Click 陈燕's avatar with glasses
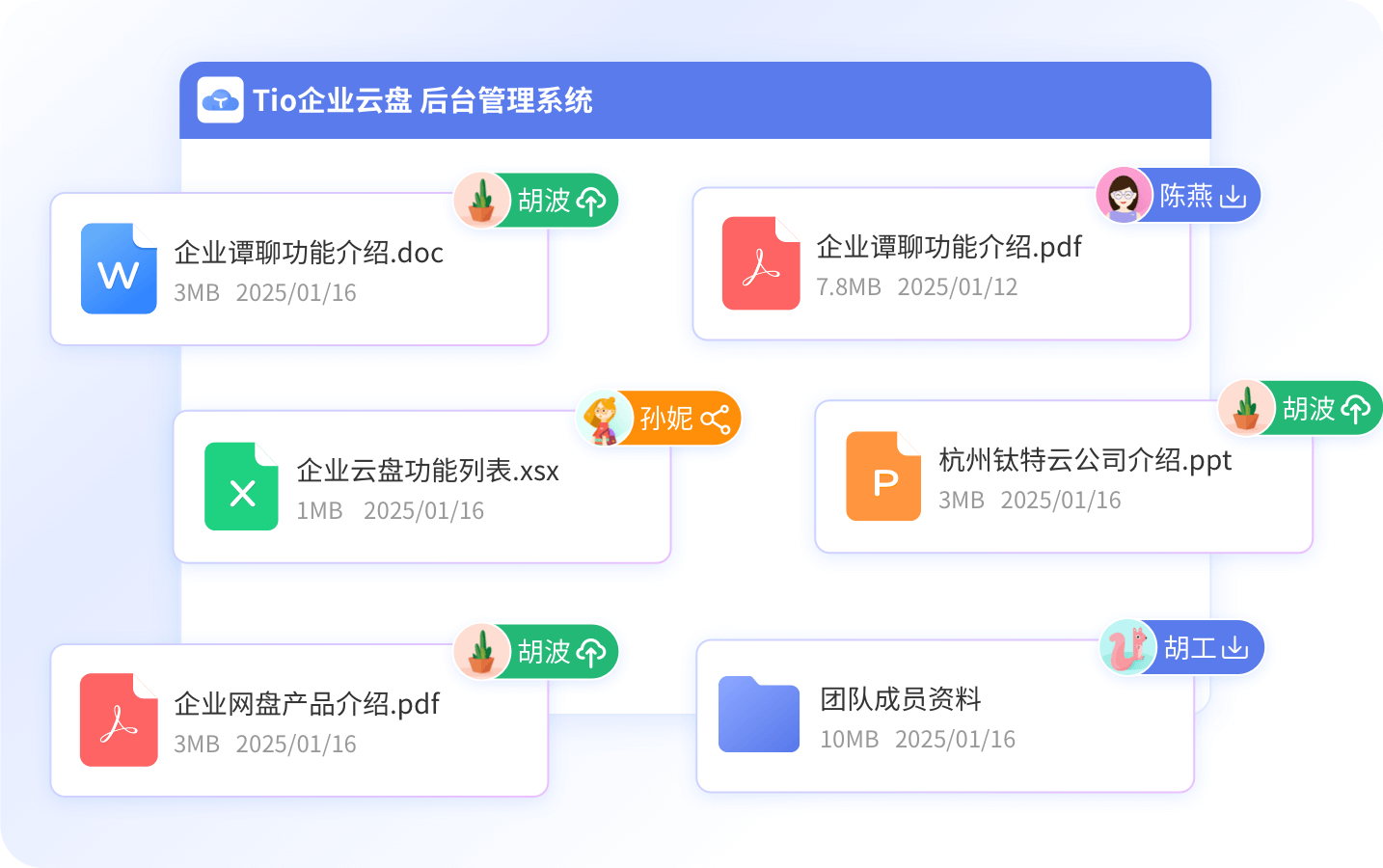Image resolution: width=1383 pixels, height=868 pixels. coord(1124,195)
